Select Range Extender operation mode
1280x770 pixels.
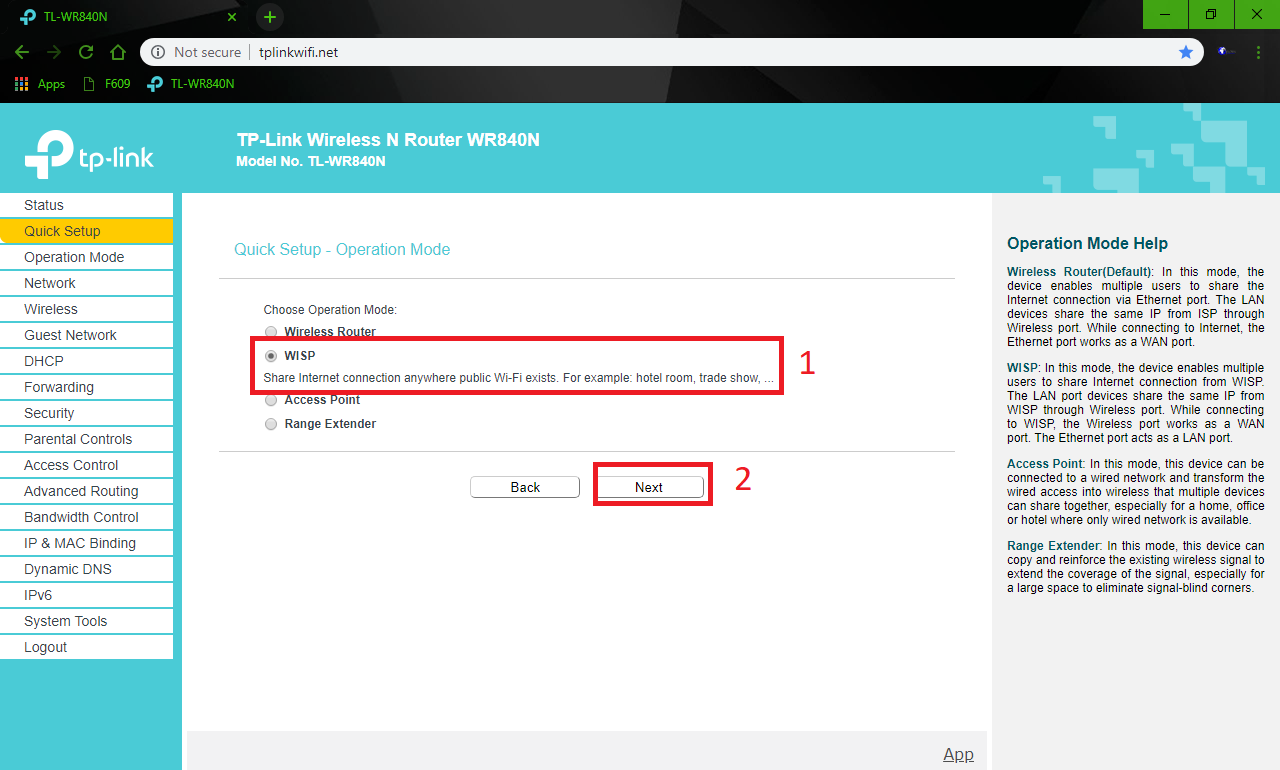pyautogui.click(x=271, y=424)
